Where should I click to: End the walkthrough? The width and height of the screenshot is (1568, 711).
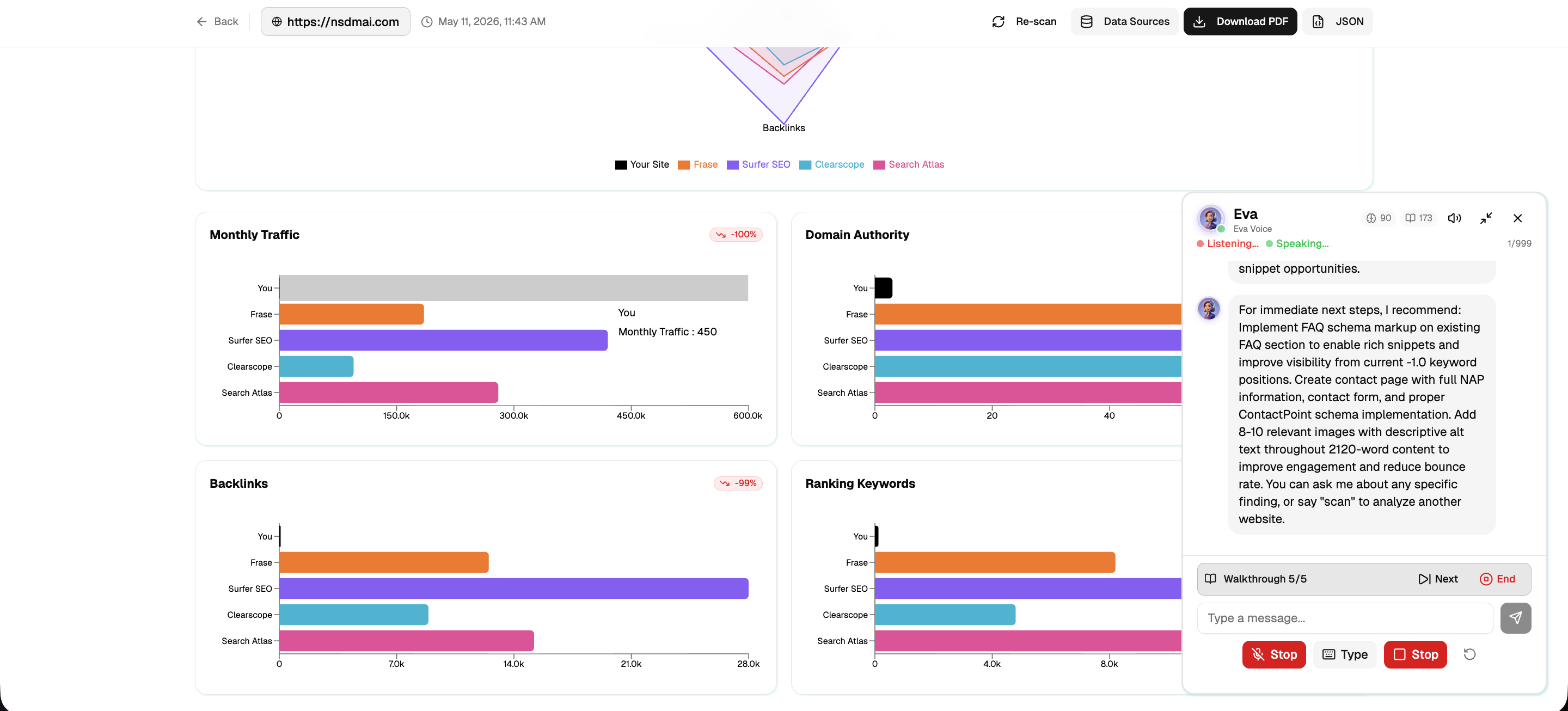coord(1497,579)
